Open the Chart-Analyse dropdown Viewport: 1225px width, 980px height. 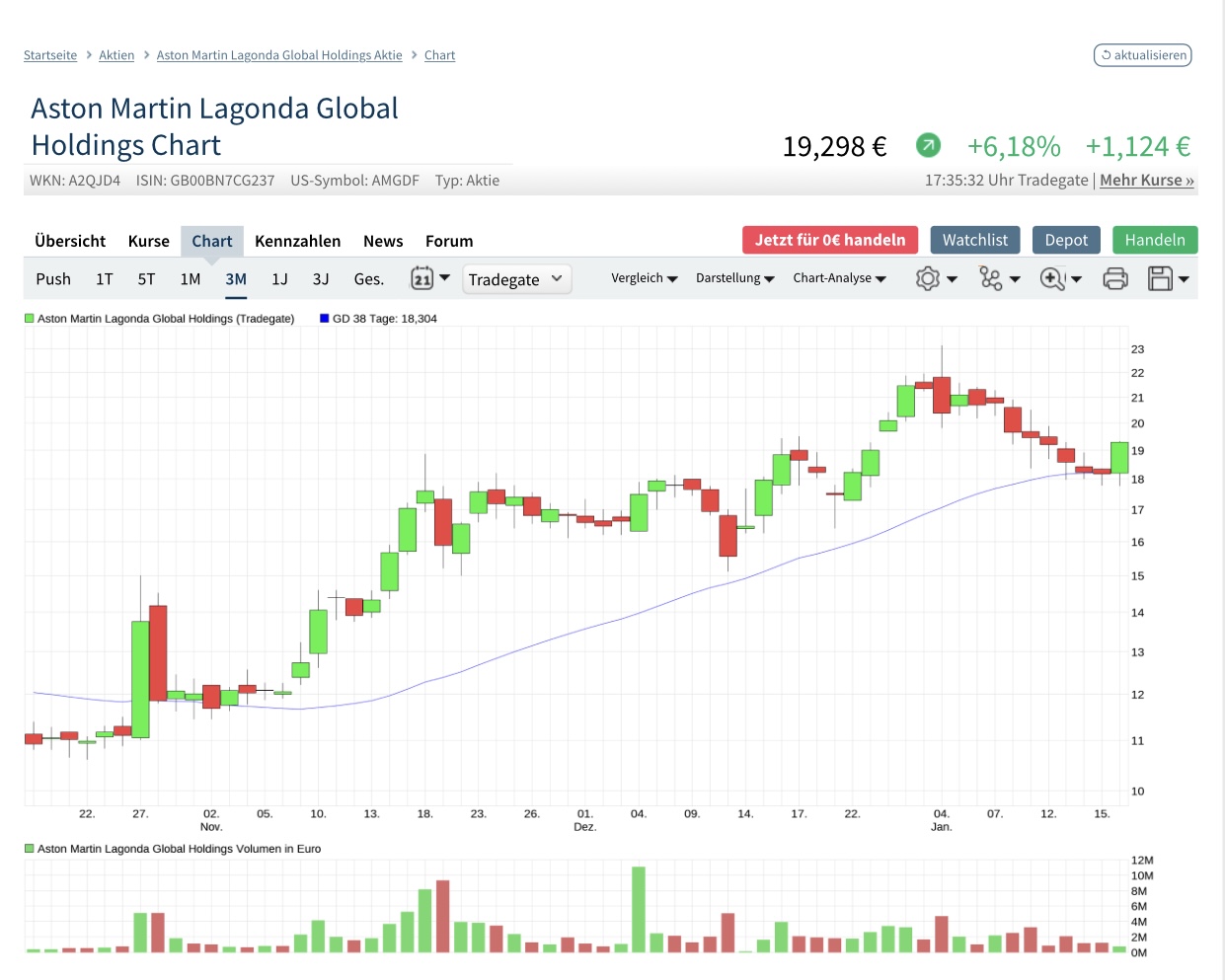point(840,278)
